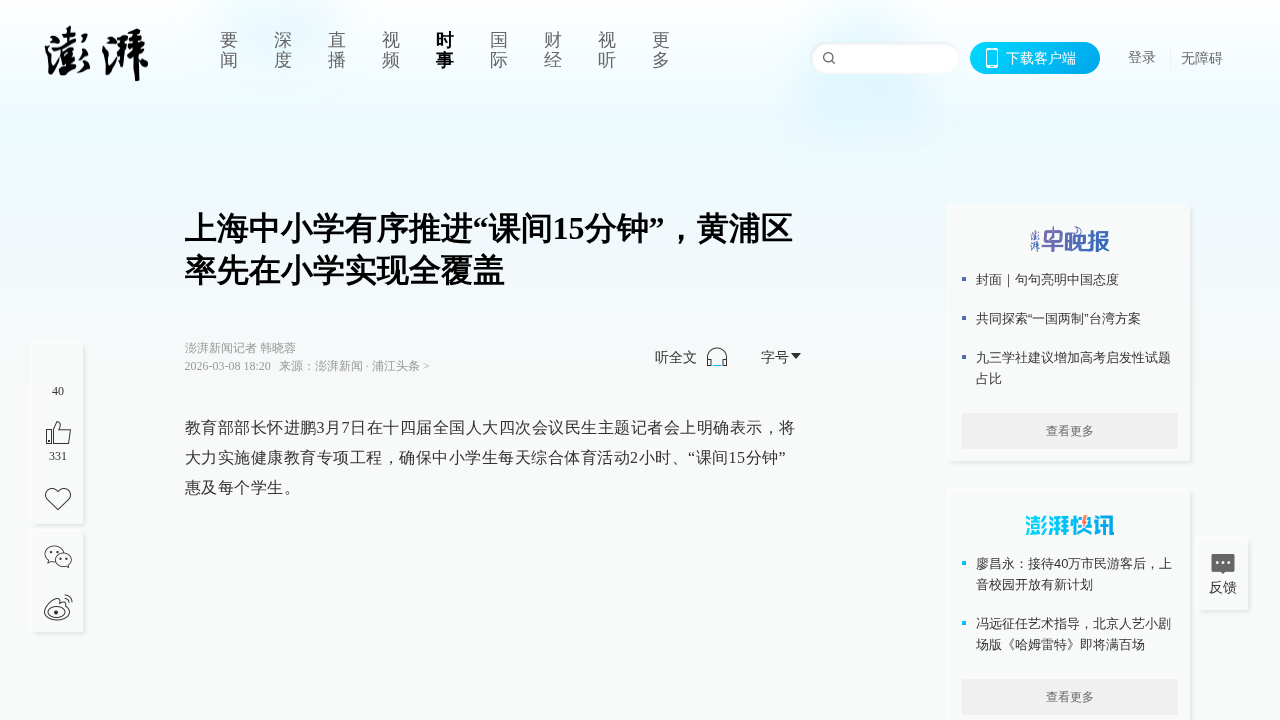The height and width of the screenshot is (720, 1280).
Task: Share article via WeChat icon
Action: 58,557
